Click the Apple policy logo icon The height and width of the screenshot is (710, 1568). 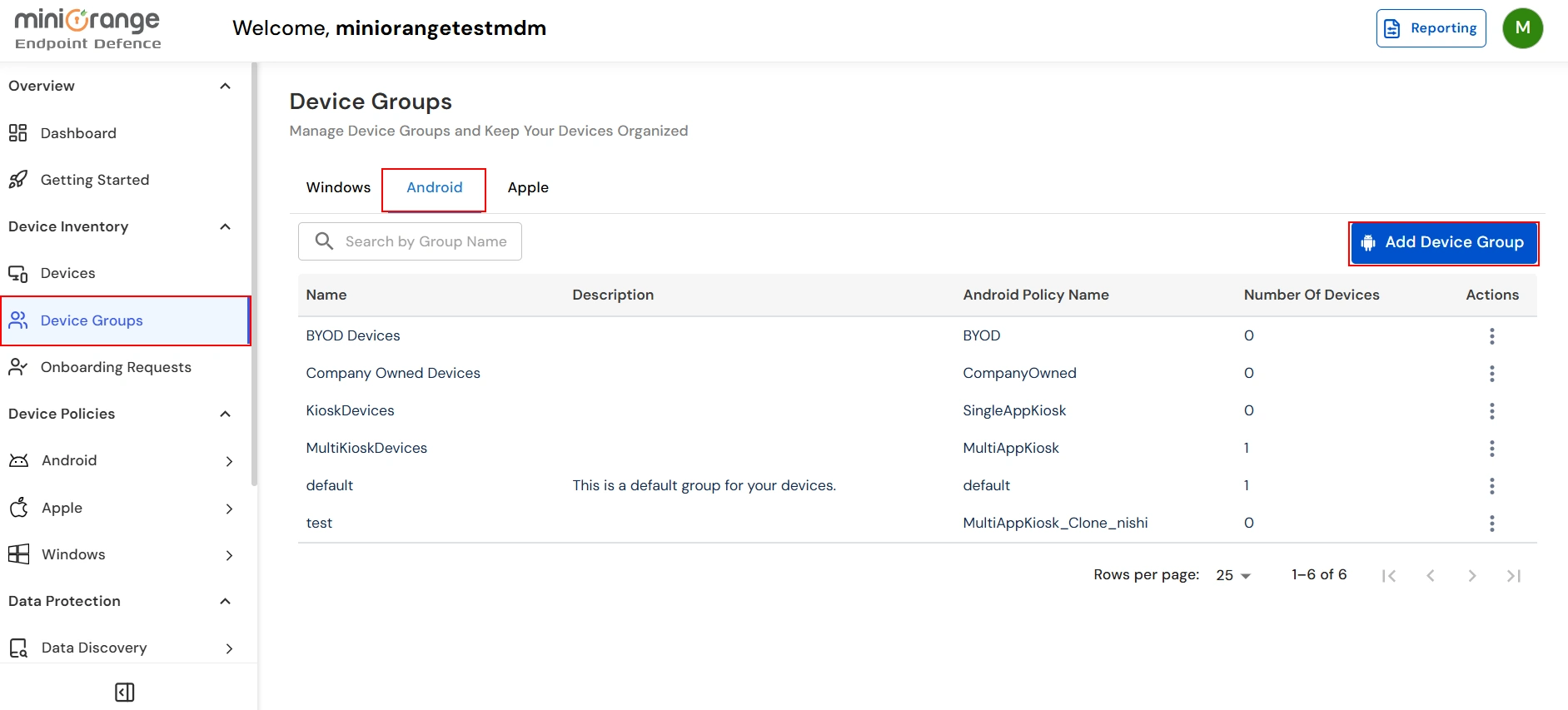click(x=18, y=507)
